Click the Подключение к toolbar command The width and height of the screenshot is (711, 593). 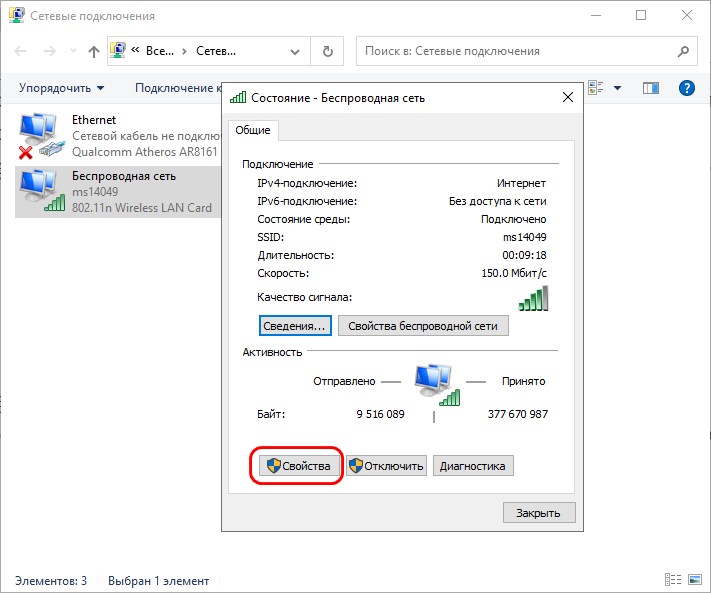point(178,88)
